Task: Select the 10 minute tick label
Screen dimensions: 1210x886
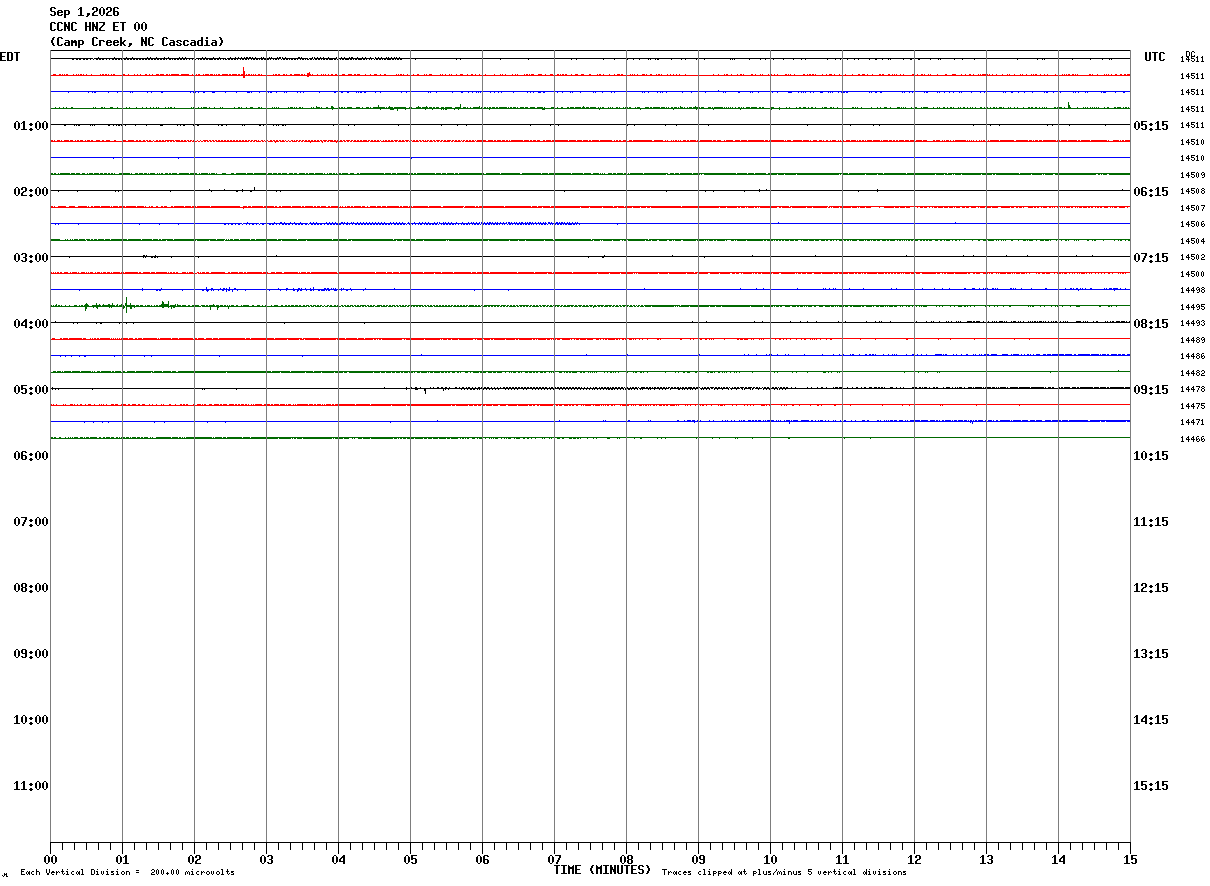Action: [x=770, y=860]
